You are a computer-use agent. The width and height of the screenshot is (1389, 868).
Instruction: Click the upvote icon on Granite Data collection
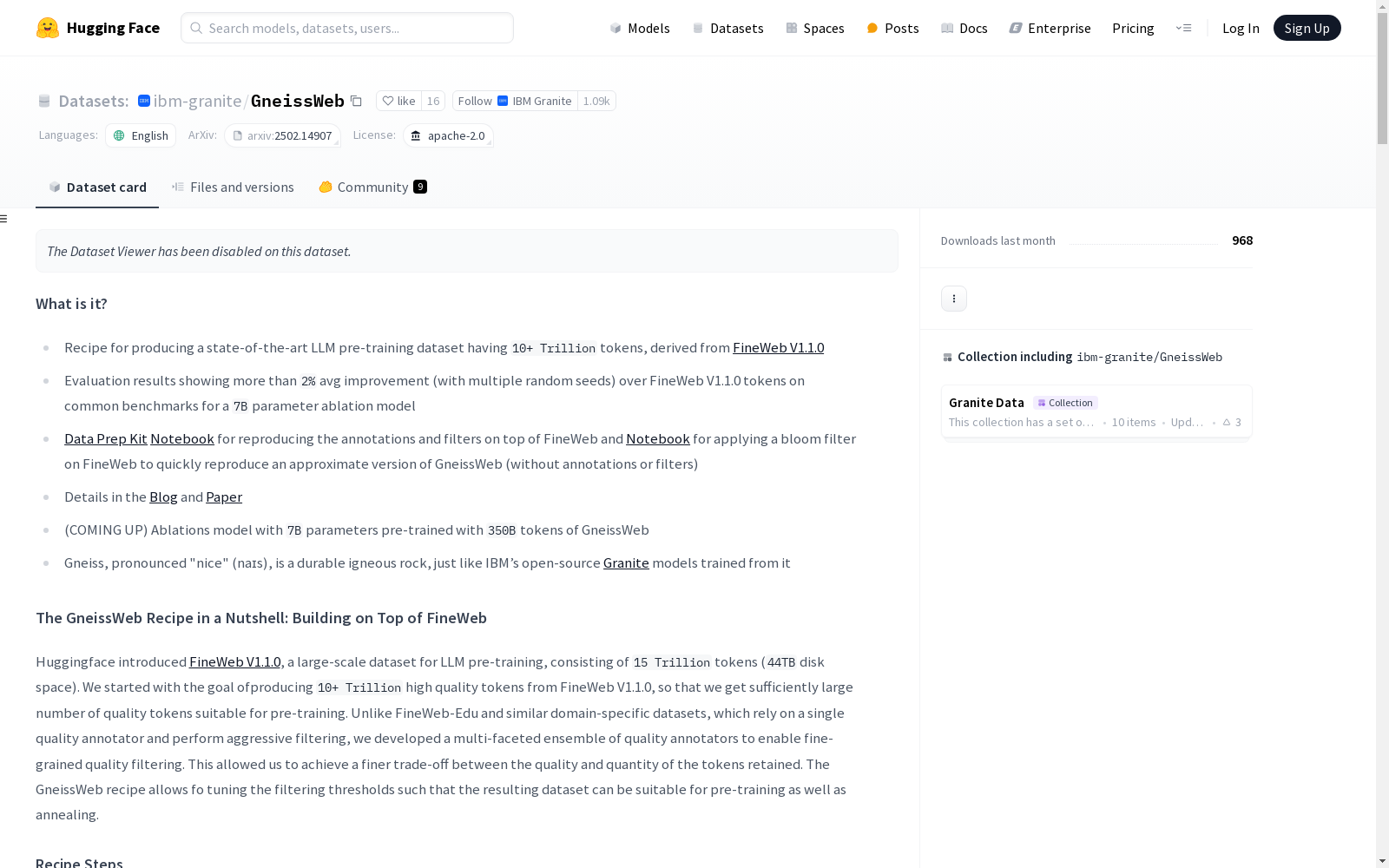pos(1227,423)
